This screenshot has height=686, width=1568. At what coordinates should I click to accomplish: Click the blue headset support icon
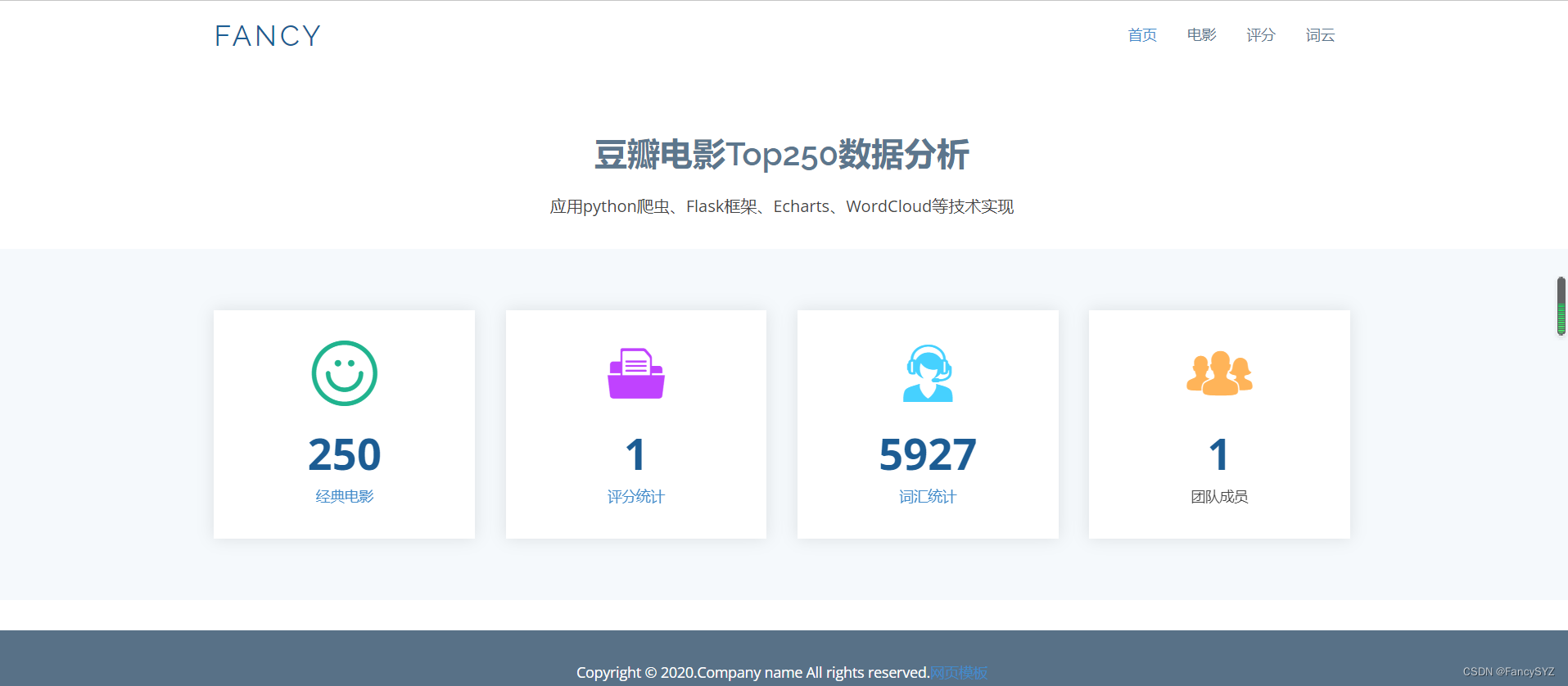click(928, 373)
